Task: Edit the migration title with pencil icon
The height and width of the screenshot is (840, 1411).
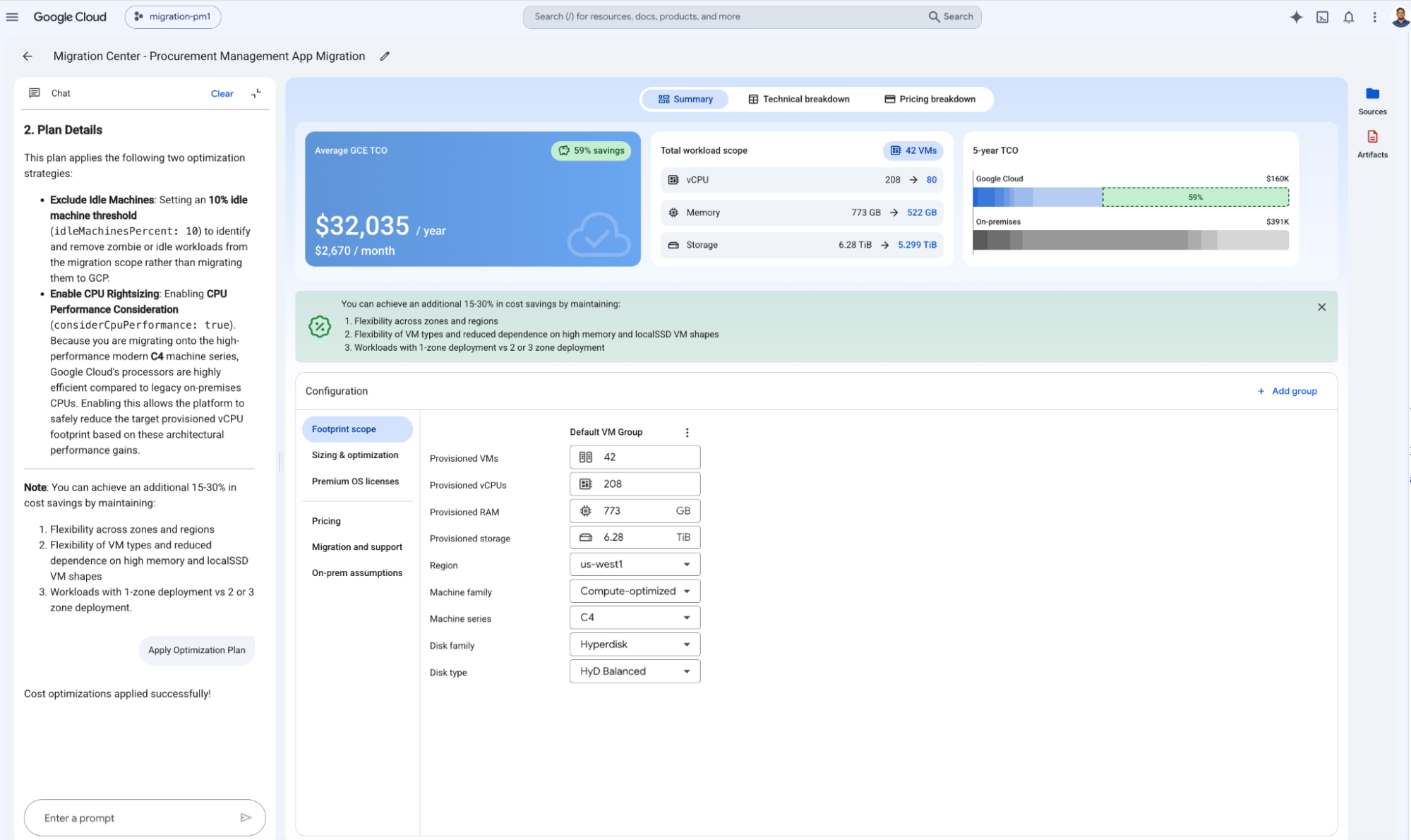Action: pyautogui.click(x=385, y=56)
